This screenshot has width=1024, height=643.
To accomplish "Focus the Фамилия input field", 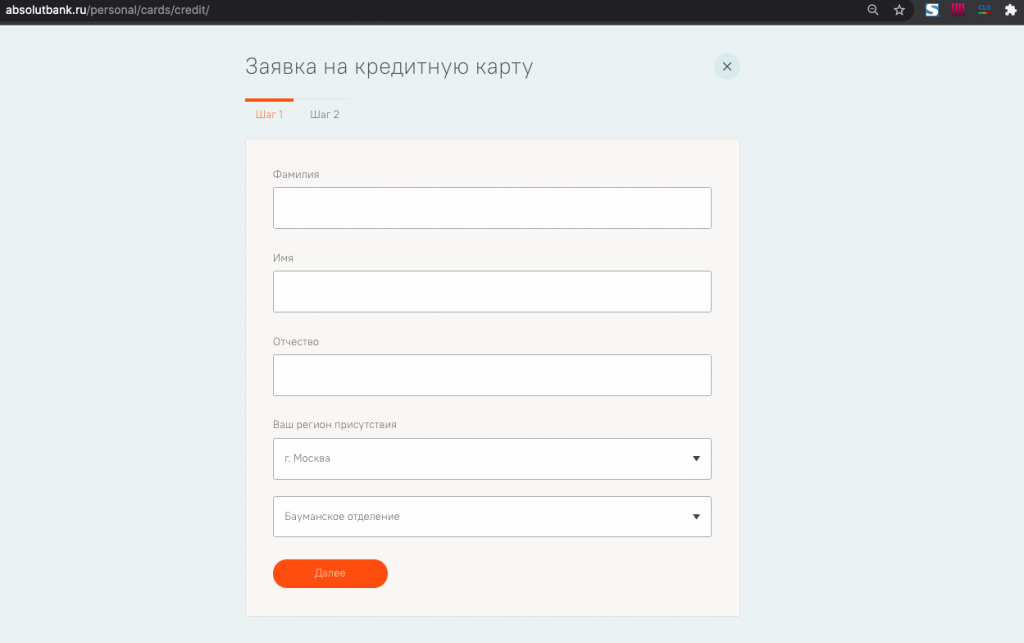I will 492,208.
